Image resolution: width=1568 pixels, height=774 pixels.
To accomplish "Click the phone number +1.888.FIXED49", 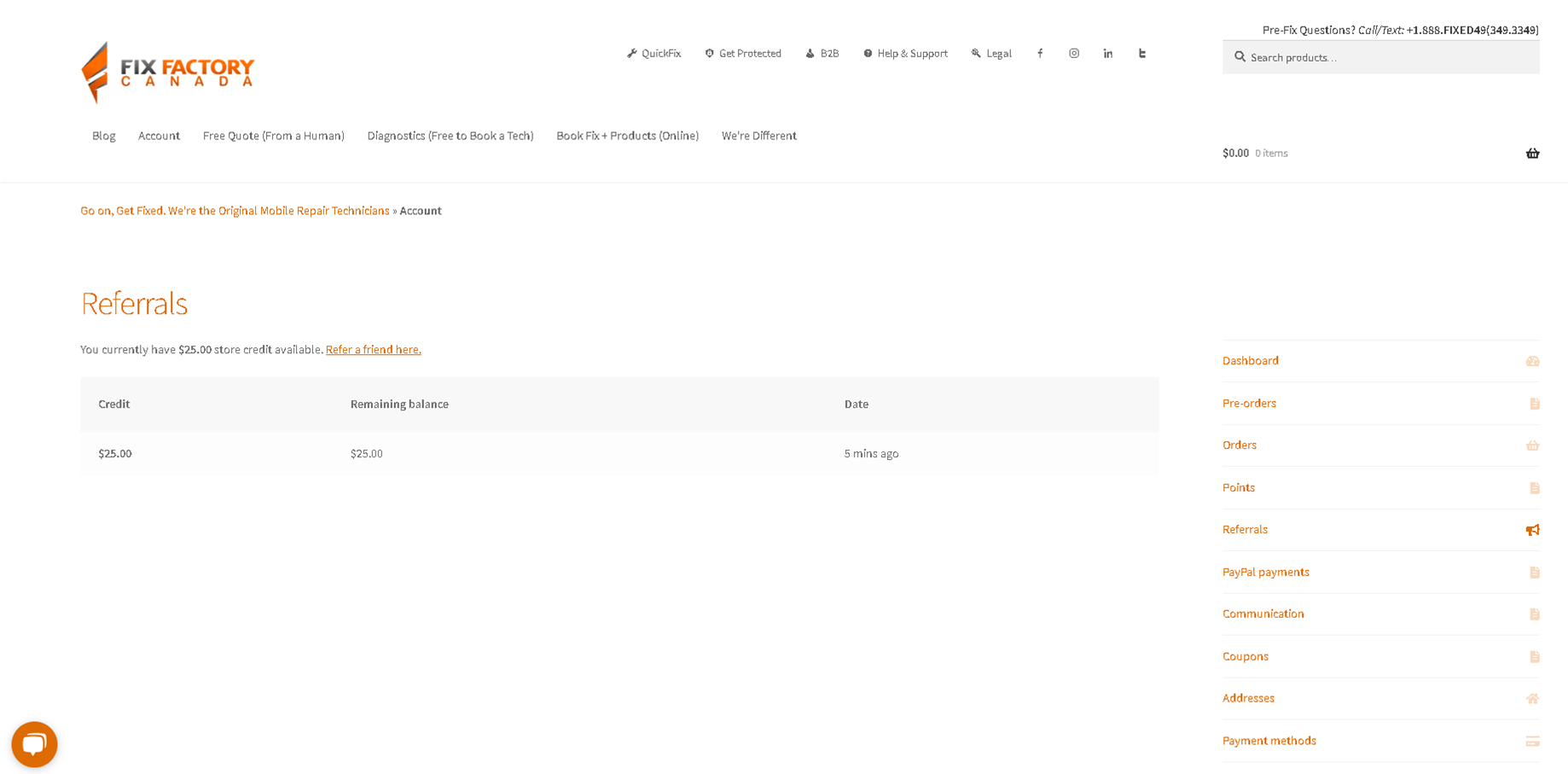I will 1472,30.
